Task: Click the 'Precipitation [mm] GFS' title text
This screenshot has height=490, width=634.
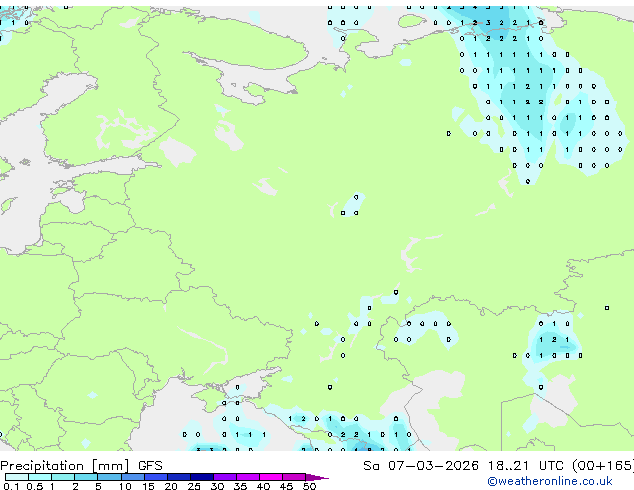Action: pyautogui.click(x=81, y=466)
